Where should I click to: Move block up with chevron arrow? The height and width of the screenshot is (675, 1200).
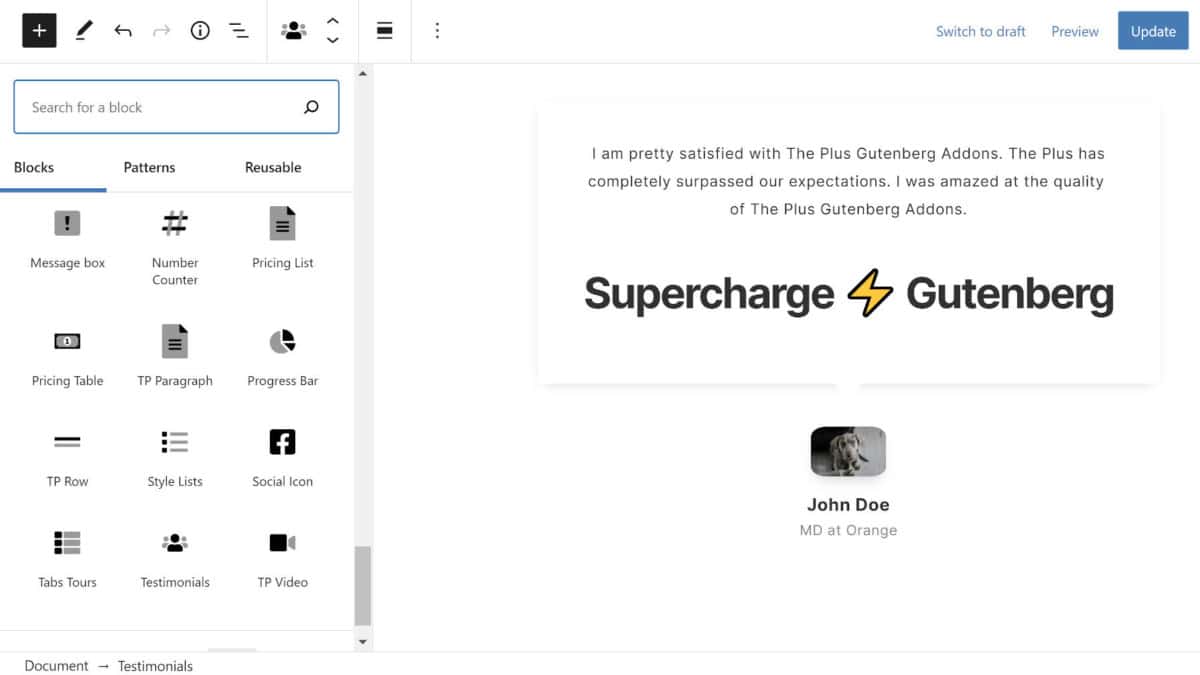(x=333, y=21)
